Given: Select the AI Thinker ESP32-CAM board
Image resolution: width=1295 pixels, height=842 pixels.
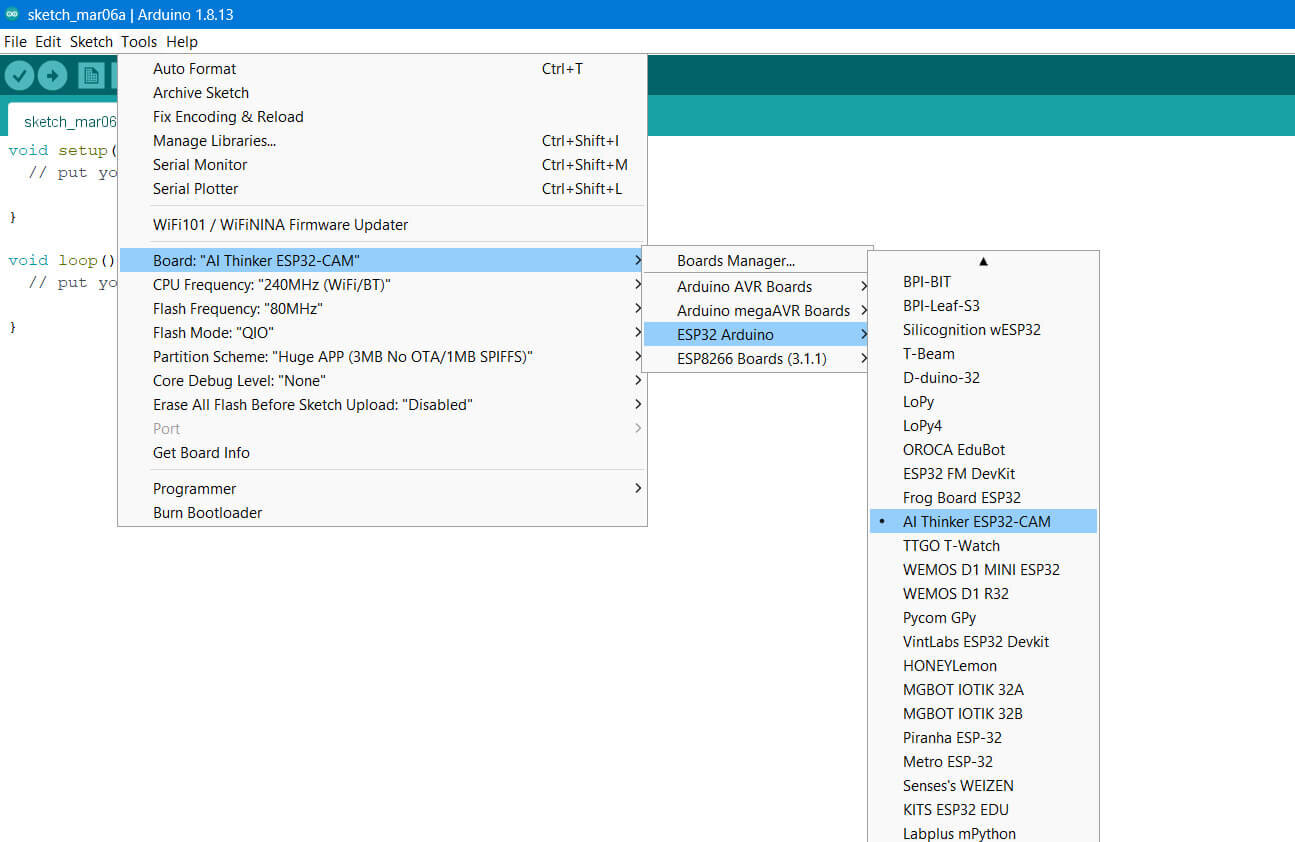Looking at the screenshot, I should pos(976,521).
